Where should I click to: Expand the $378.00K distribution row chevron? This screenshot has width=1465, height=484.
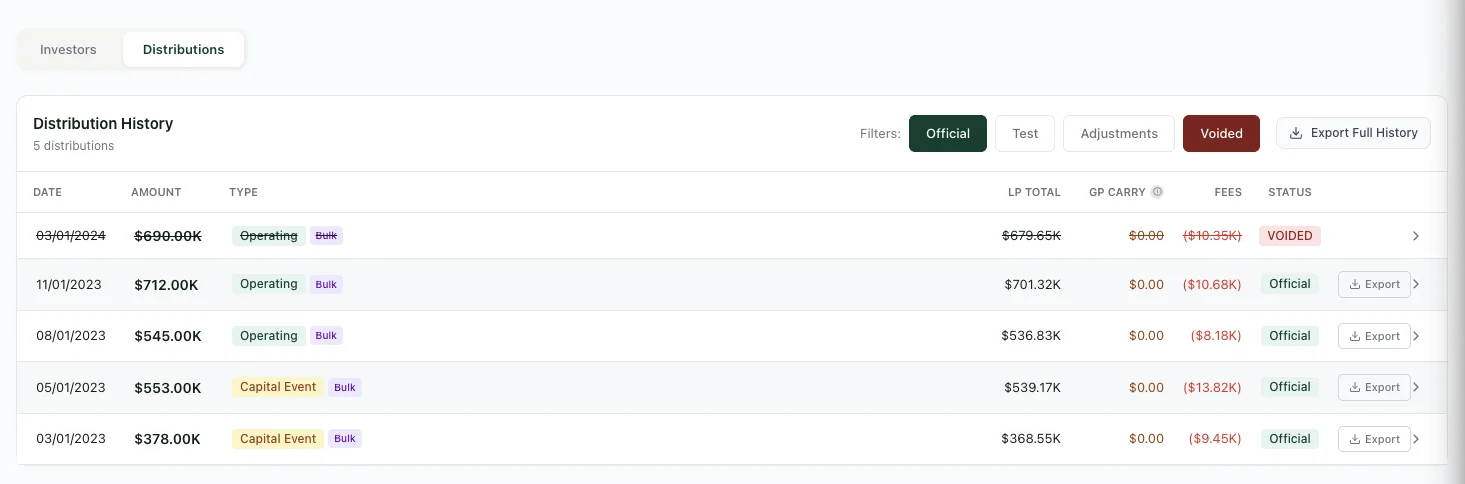tap(1416, 439)
